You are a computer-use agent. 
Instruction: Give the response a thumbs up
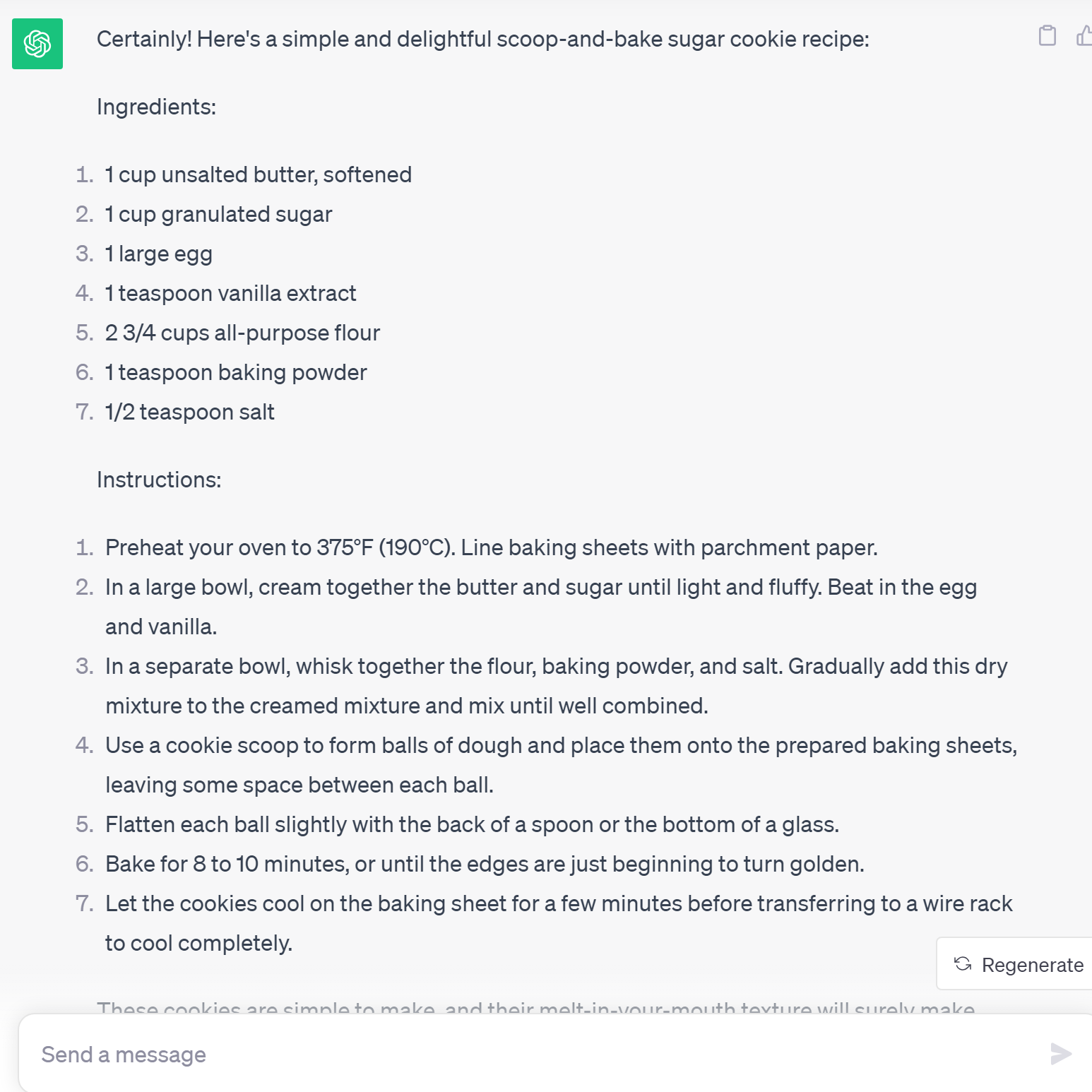pyautogui.click(x=1084, y=35)
